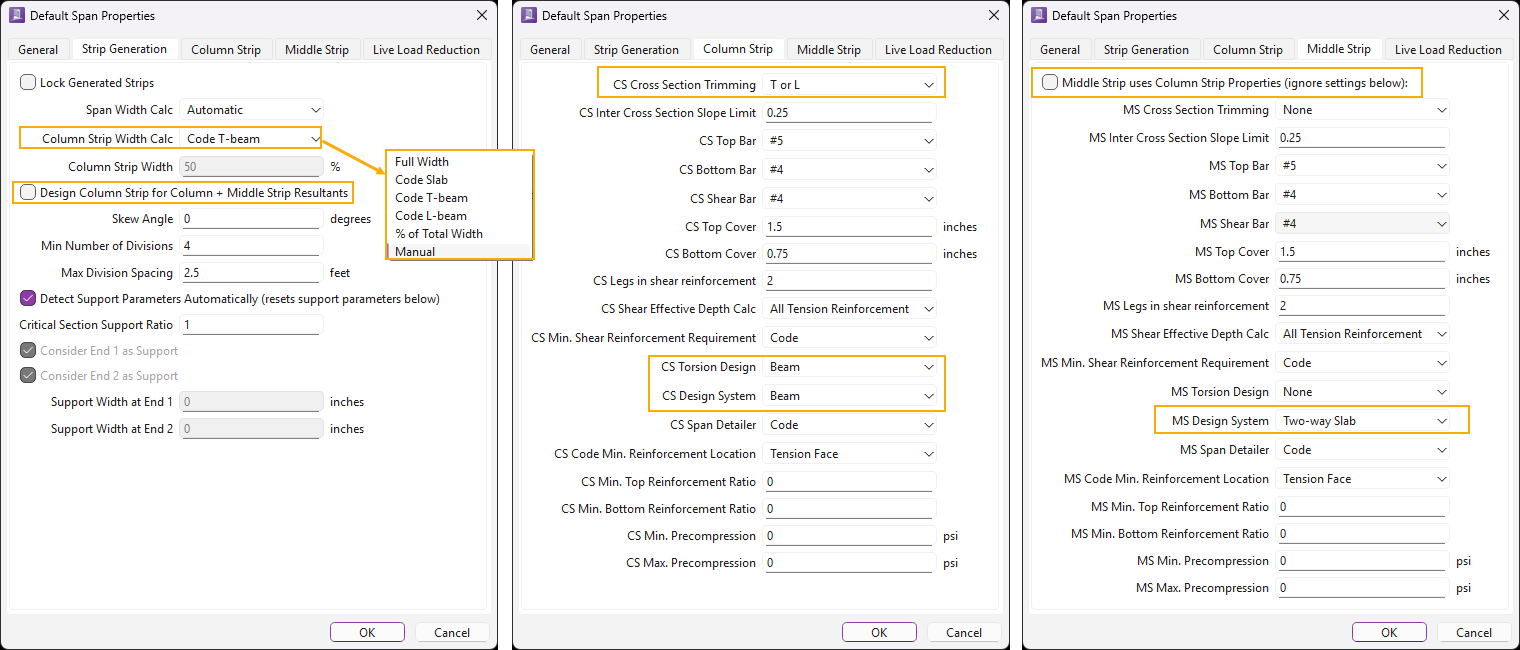
Task: Switch to Strip Generation tab in middle dialog
Action: pos(636,50)
